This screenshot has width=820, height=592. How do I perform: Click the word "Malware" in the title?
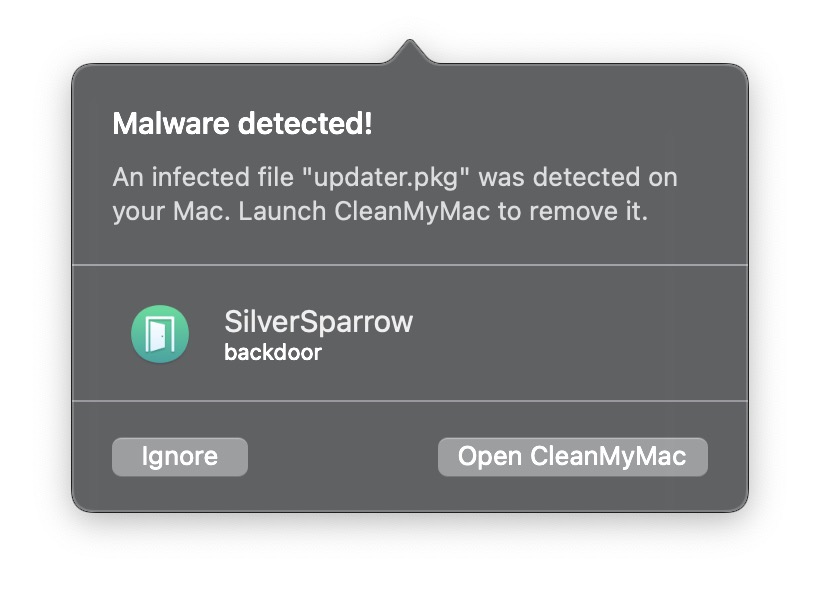(171, 124)
